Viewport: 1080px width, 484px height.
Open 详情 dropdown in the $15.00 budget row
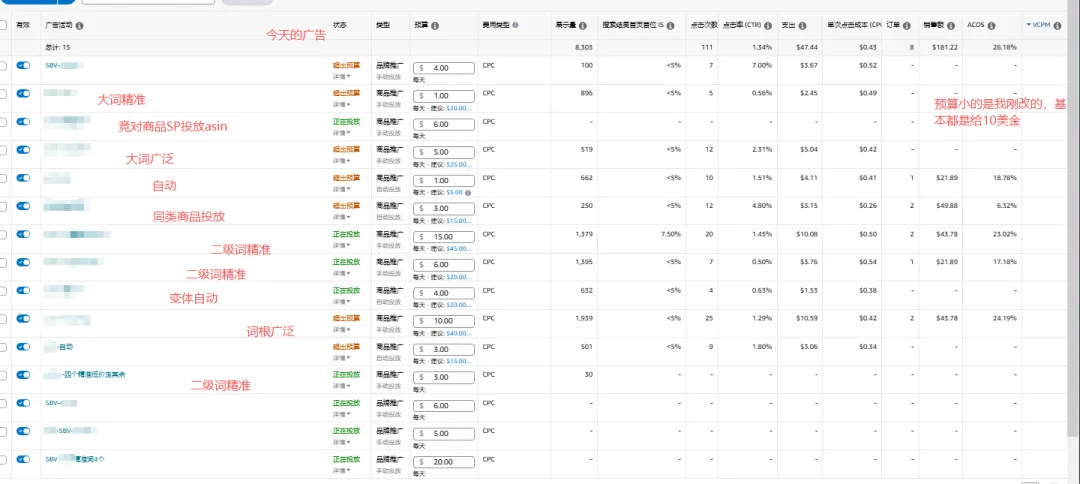click(342, 245)
